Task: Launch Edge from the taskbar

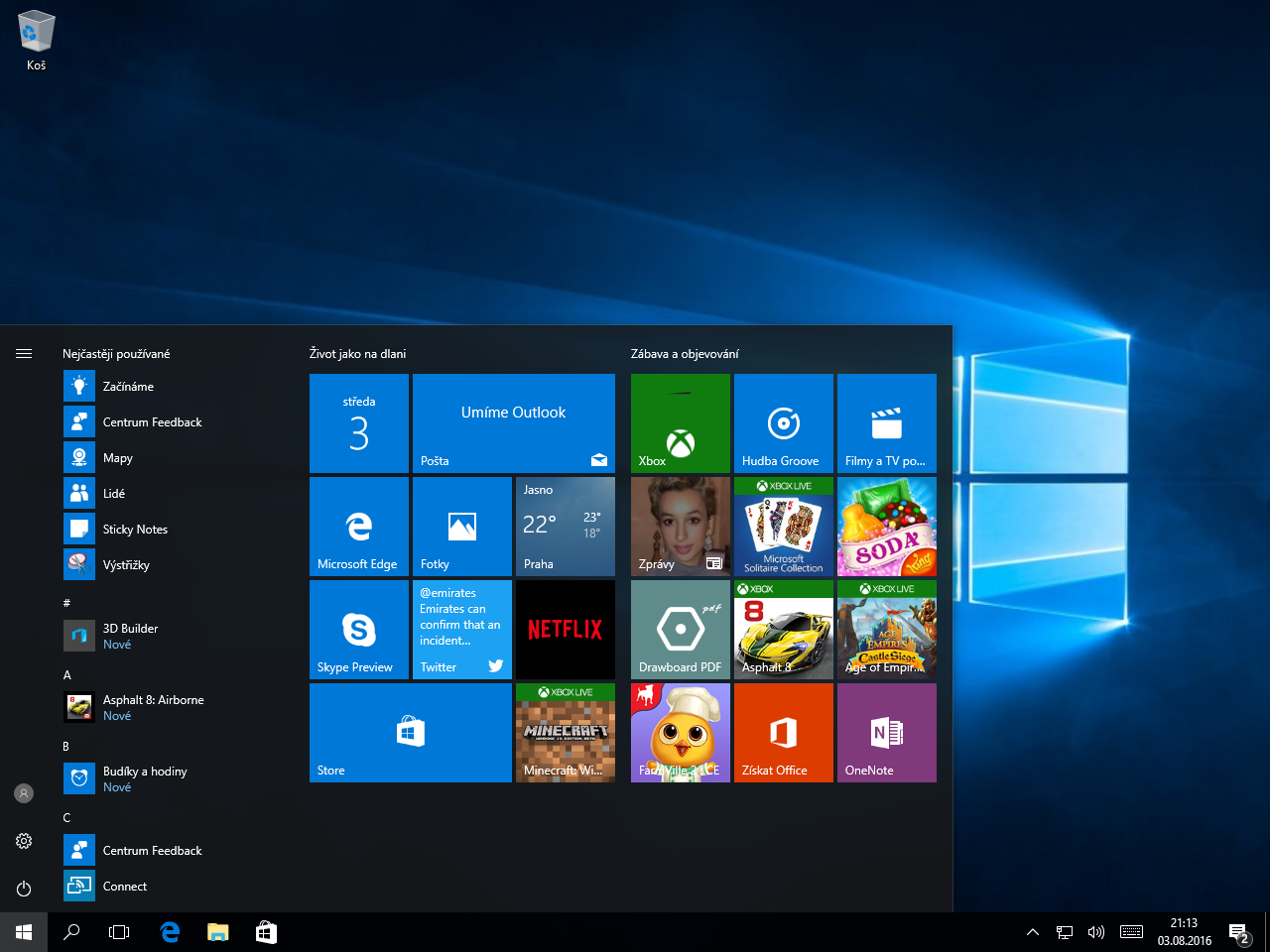Action: [170, 932]
